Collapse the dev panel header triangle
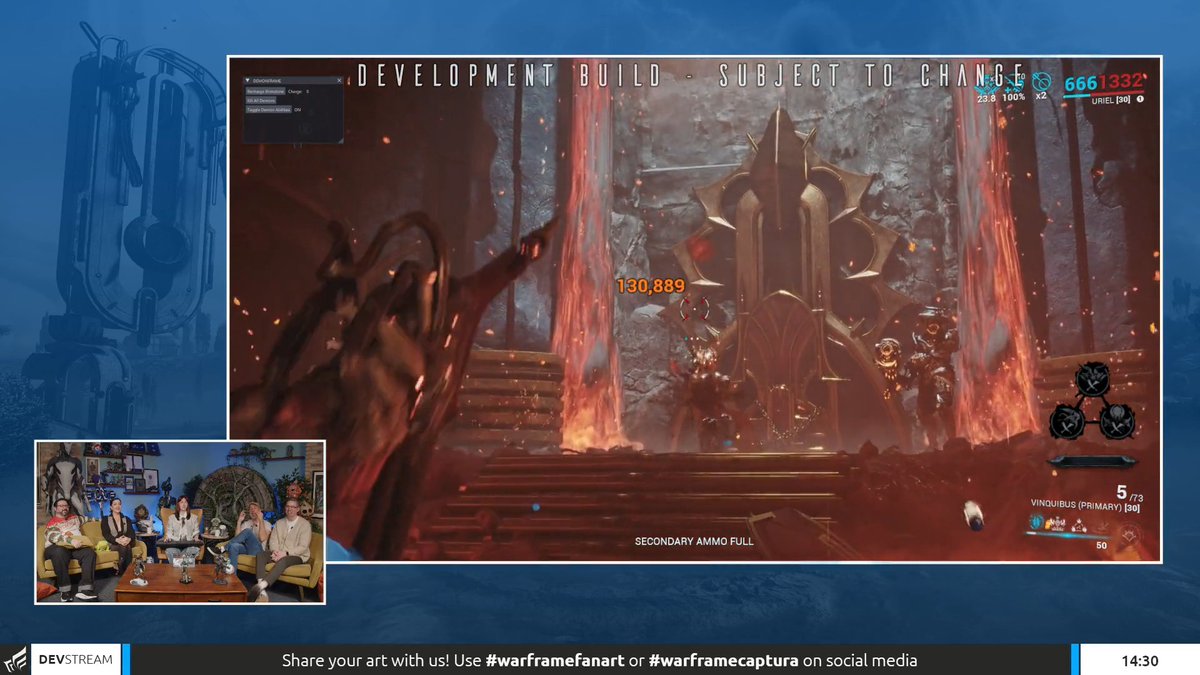This screenshot has width=1200, height=675. tap(247, 81)
